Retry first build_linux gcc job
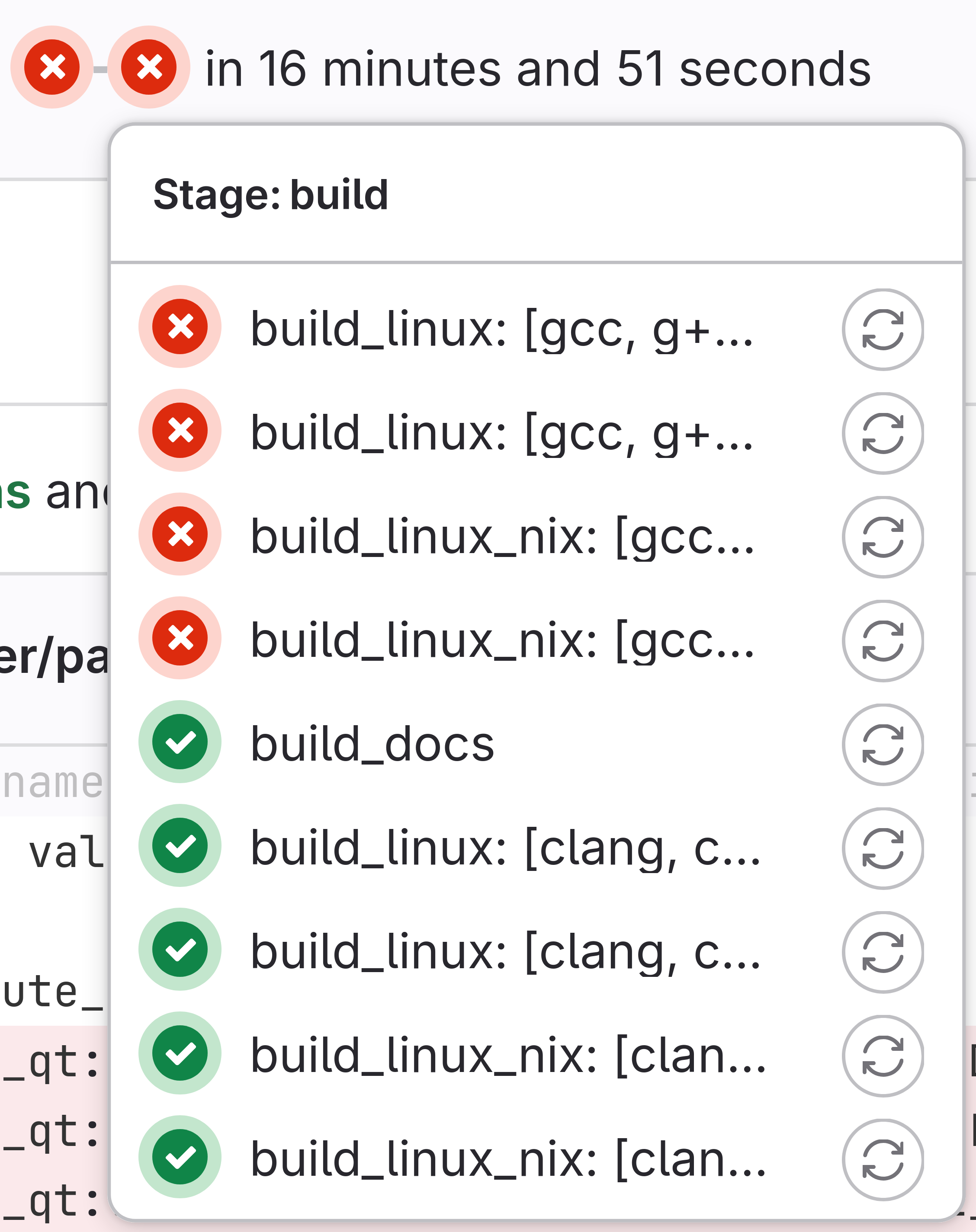 (882, 330)
